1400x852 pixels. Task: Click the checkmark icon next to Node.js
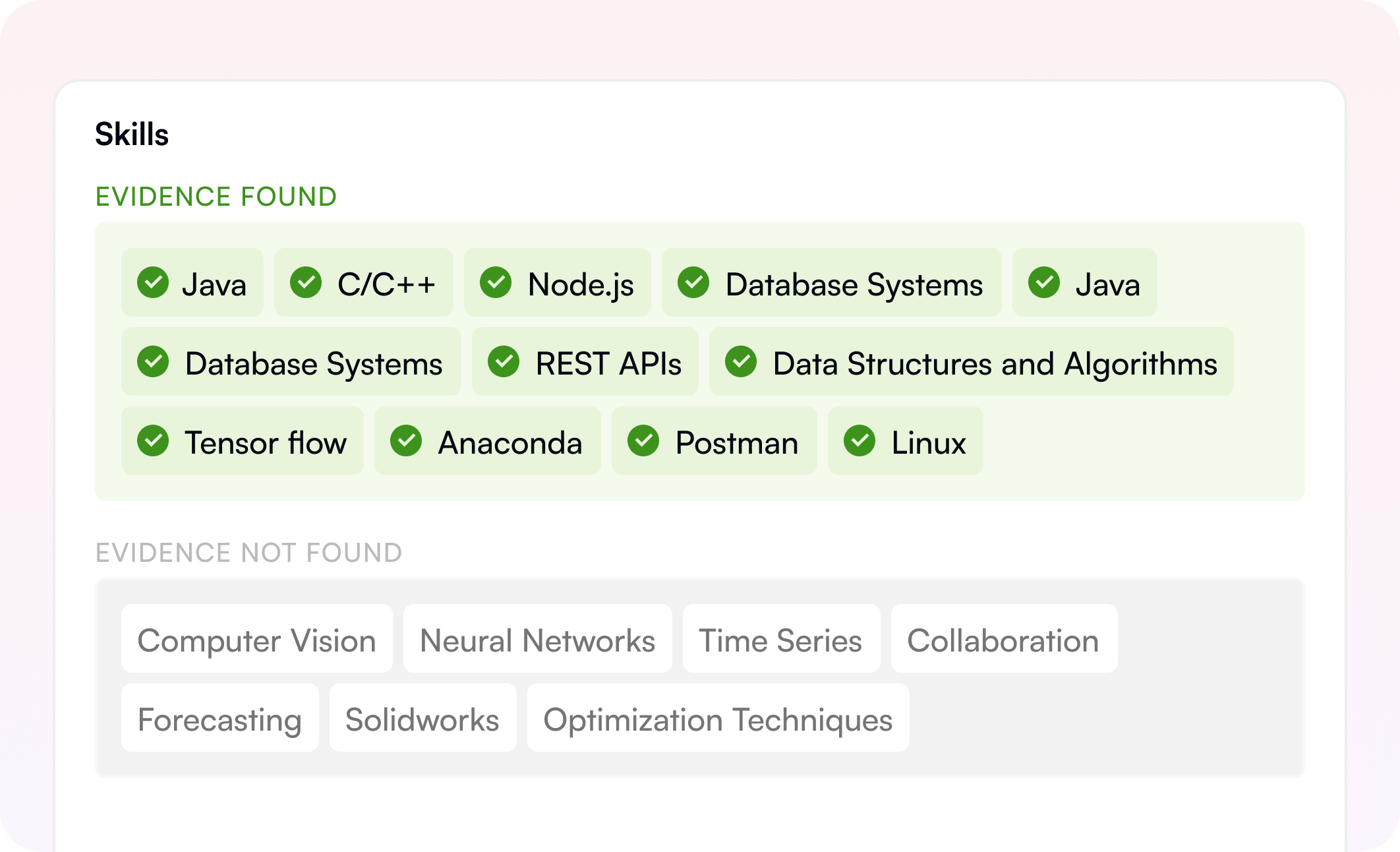[496, 283]
